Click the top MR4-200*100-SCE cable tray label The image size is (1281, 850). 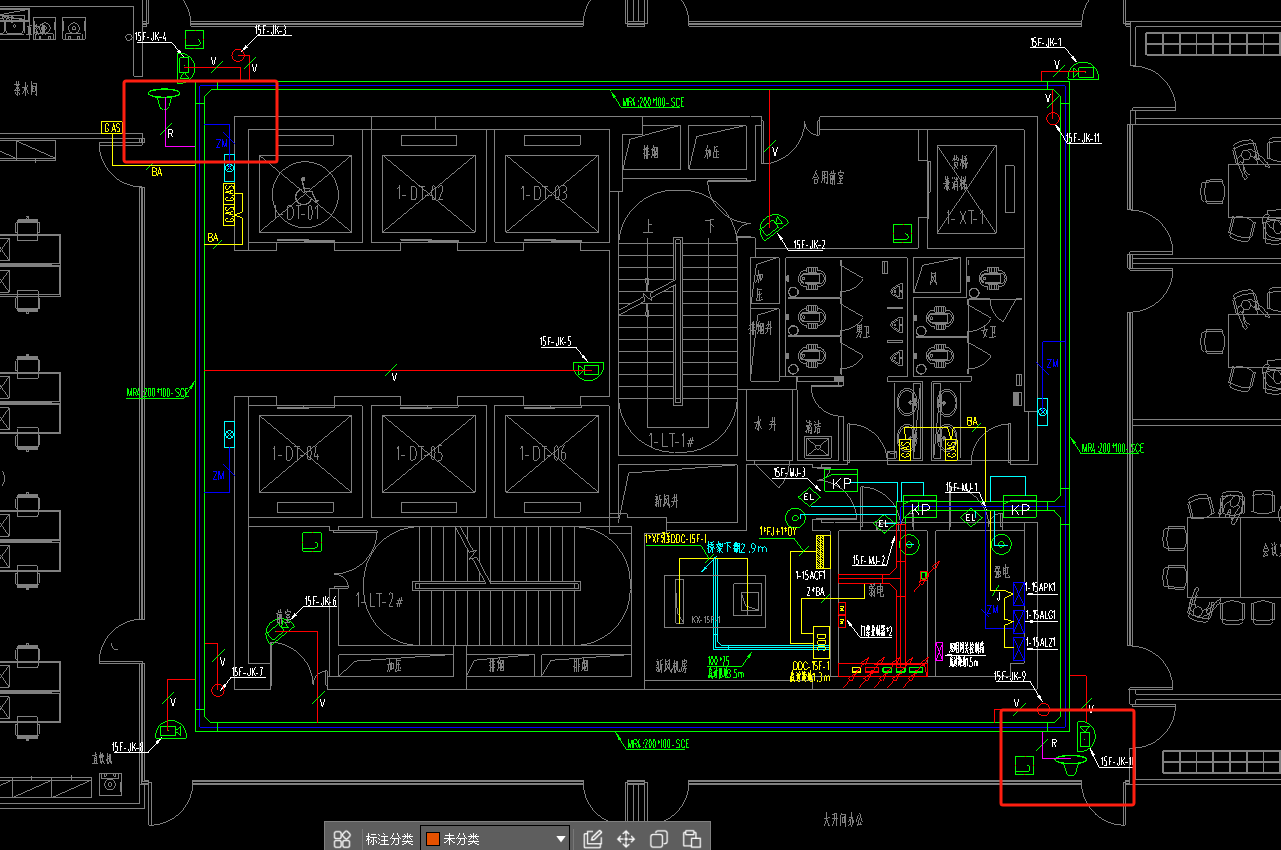[x=653, y=102]
